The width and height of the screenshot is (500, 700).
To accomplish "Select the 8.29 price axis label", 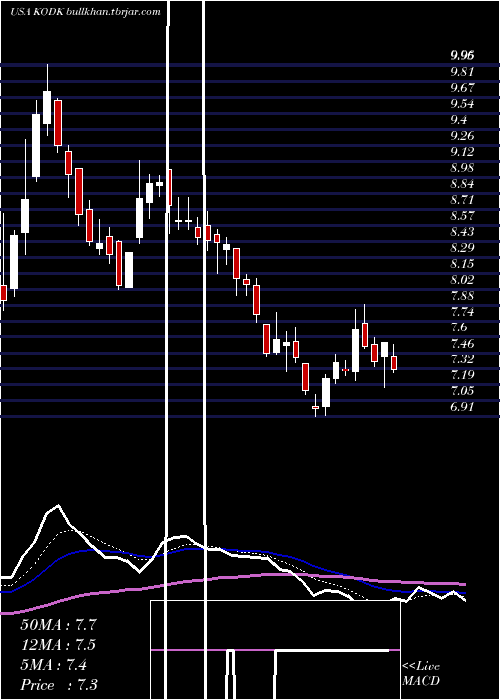I will (462, 248).
